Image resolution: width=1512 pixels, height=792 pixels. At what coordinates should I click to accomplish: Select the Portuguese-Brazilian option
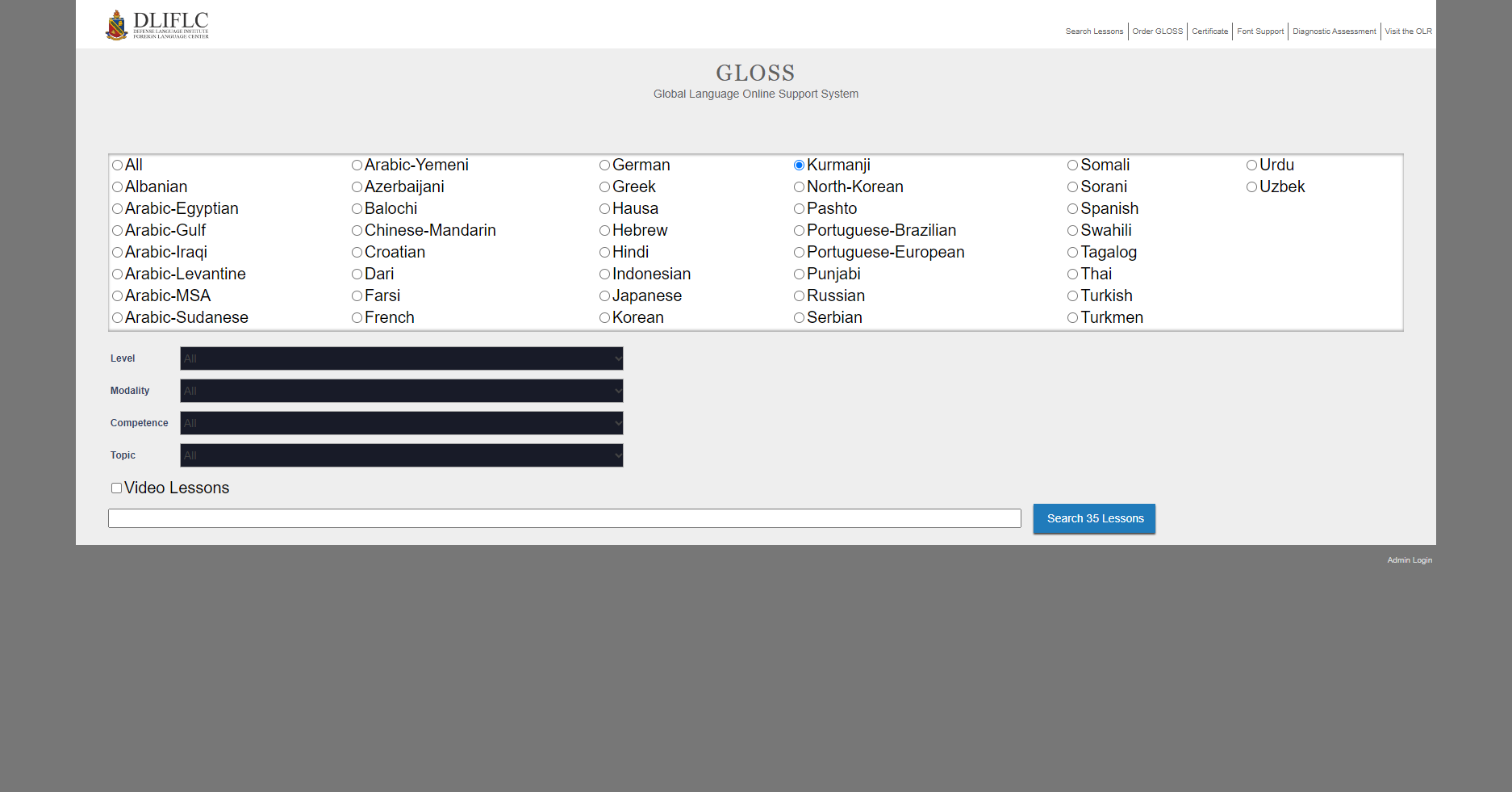point(799,230)
